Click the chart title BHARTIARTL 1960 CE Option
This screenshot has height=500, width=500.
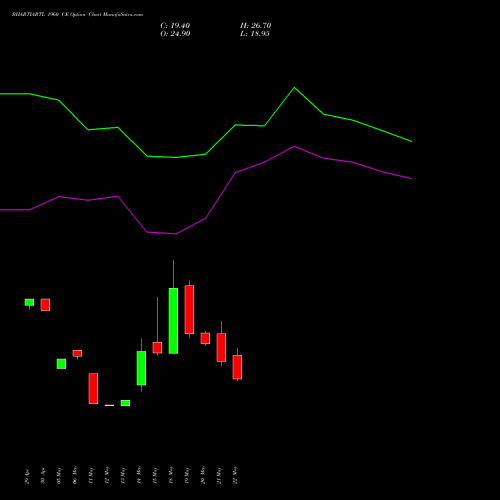49,15
